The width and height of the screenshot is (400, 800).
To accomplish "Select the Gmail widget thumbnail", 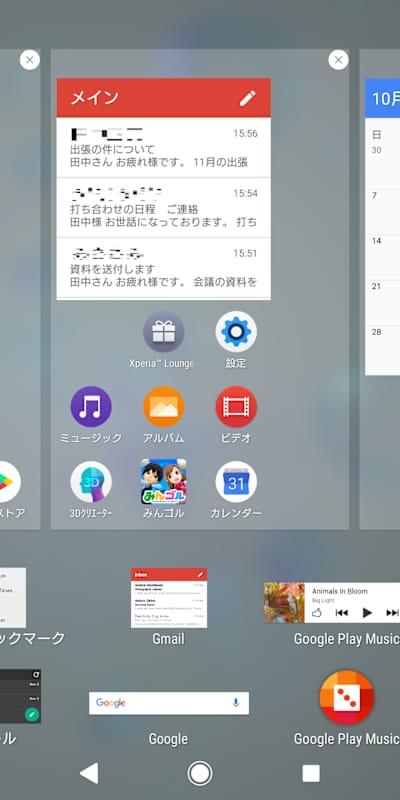I will 169,597.
